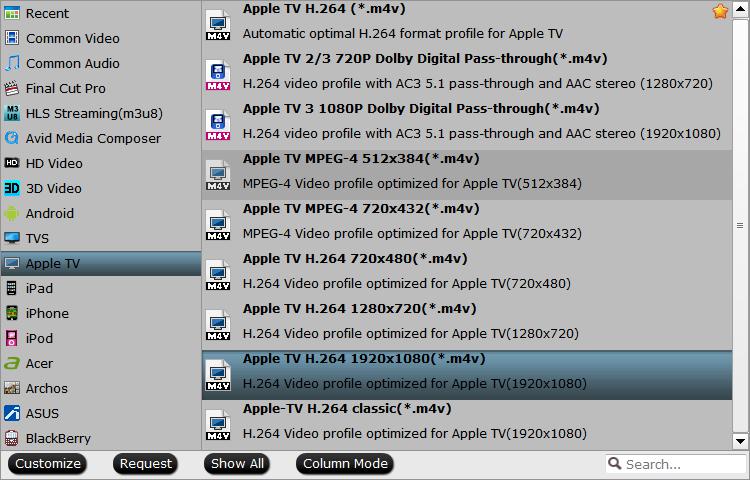The height and width of the screenshot is (480, 750).
Task: Switch to Column Mode
Action: click(x=345, y=464)
